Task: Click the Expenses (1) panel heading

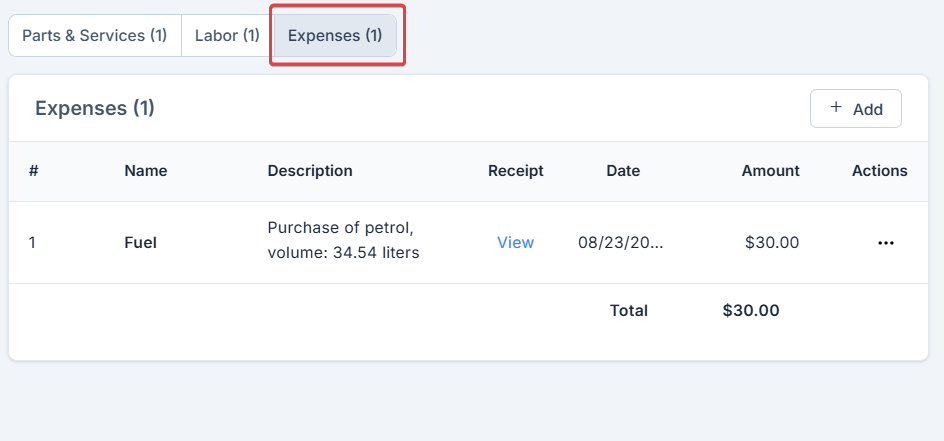Action: point(95,108)
